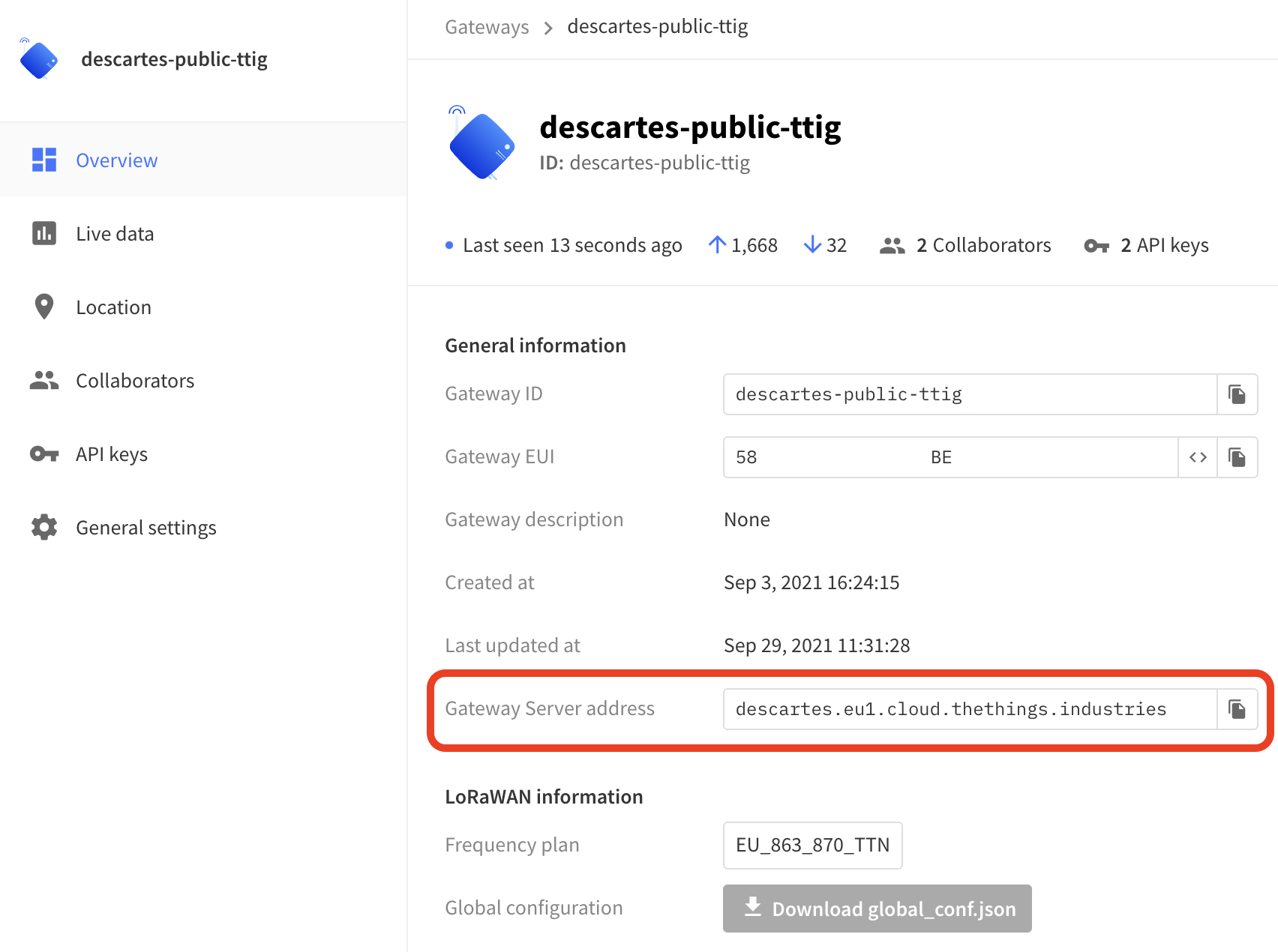This screenshot has width=1278, height=952.
Task: Click the gateway icon in sidebar header
Action: click(39, 58)
